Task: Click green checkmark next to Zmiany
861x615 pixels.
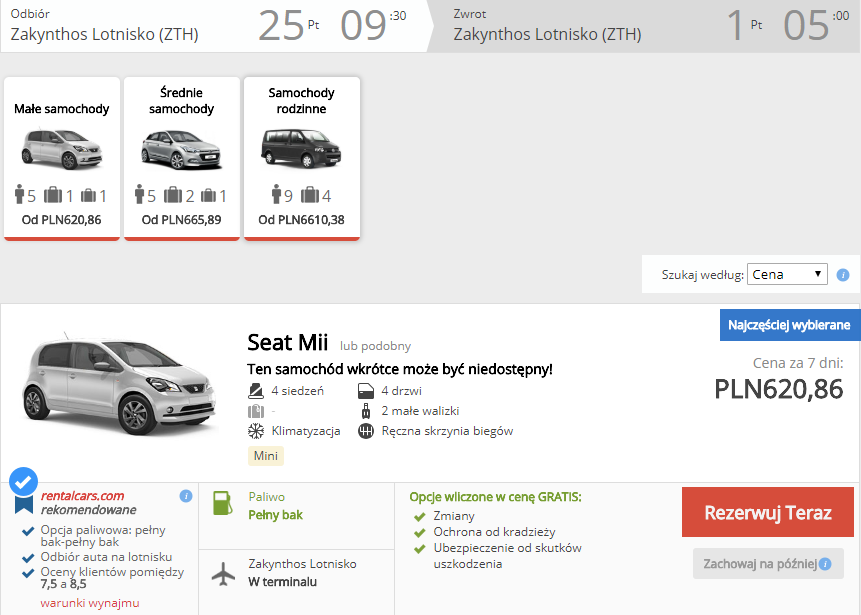Action: coord(420,517)
